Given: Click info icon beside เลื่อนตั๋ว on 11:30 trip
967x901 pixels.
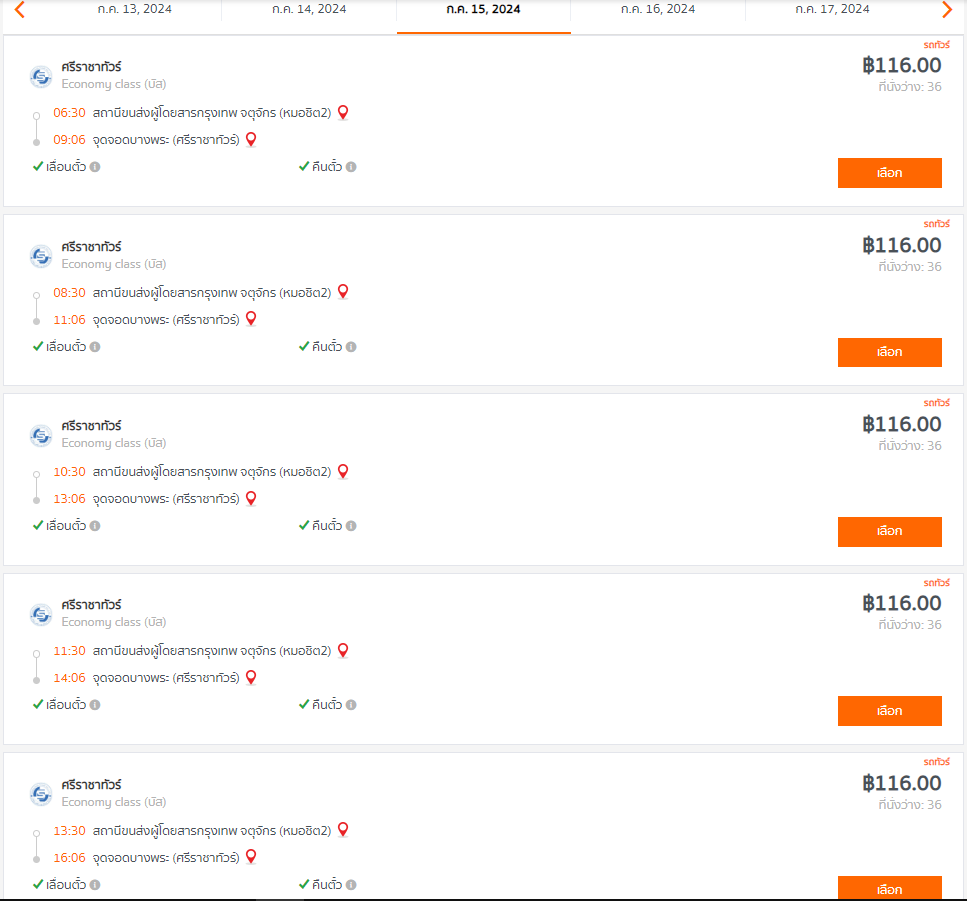Looking at the screenshot, I should point(94,705).
